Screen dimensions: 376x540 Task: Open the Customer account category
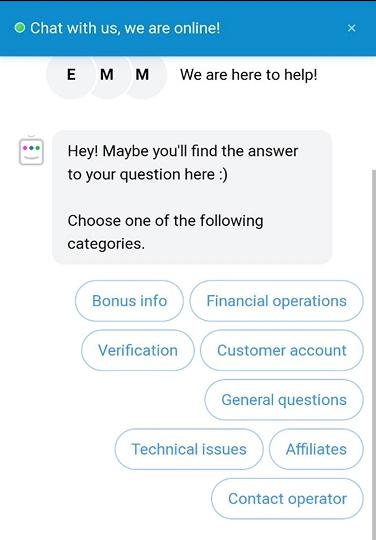(x=282, y=350)
